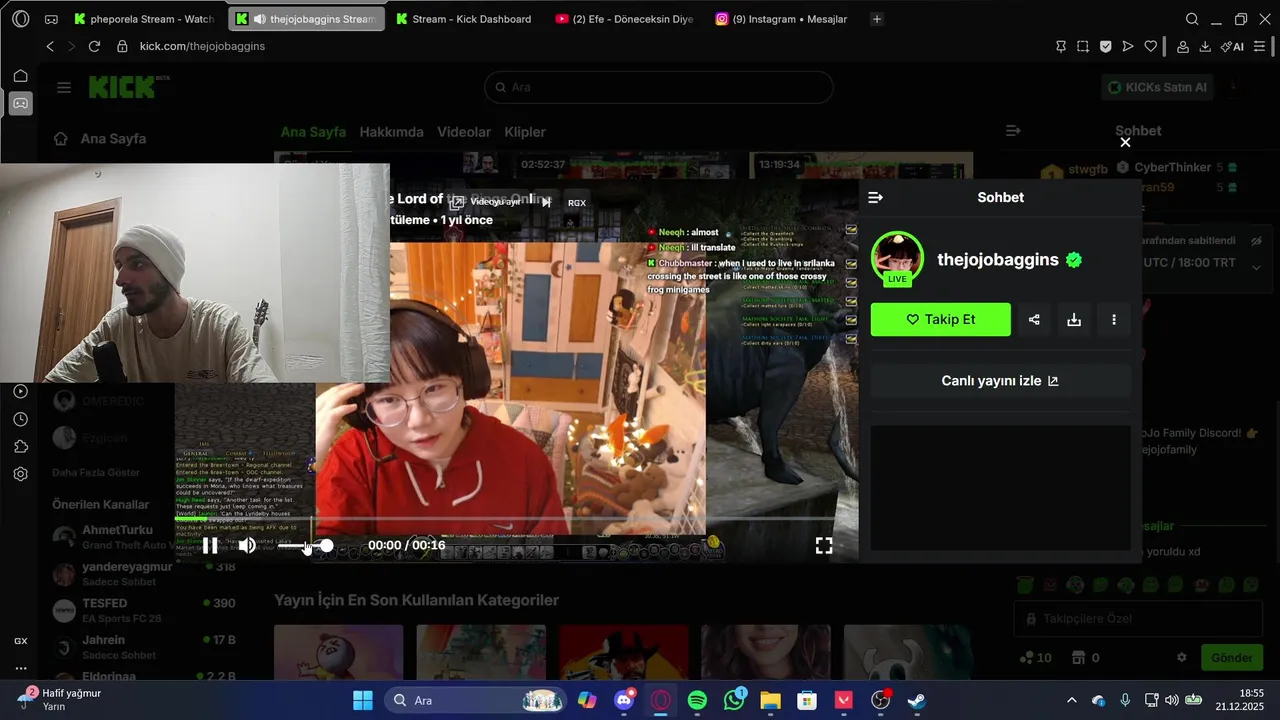Go to Ana Sayfa in sidebar
The image size is (1280, 720).
100,139
